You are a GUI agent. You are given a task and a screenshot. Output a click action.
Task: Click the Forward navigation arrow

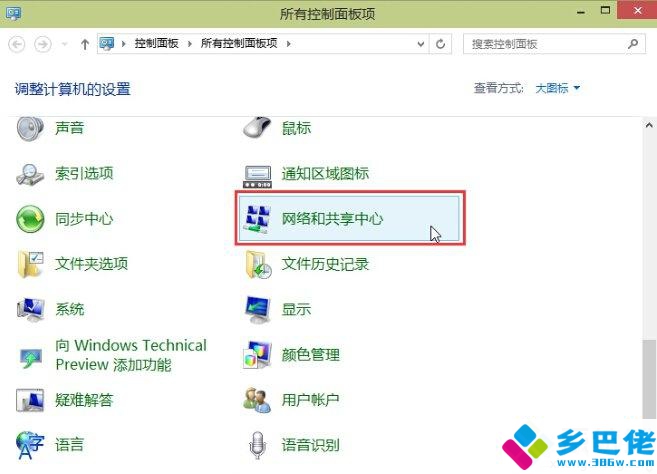pos(43,44)
